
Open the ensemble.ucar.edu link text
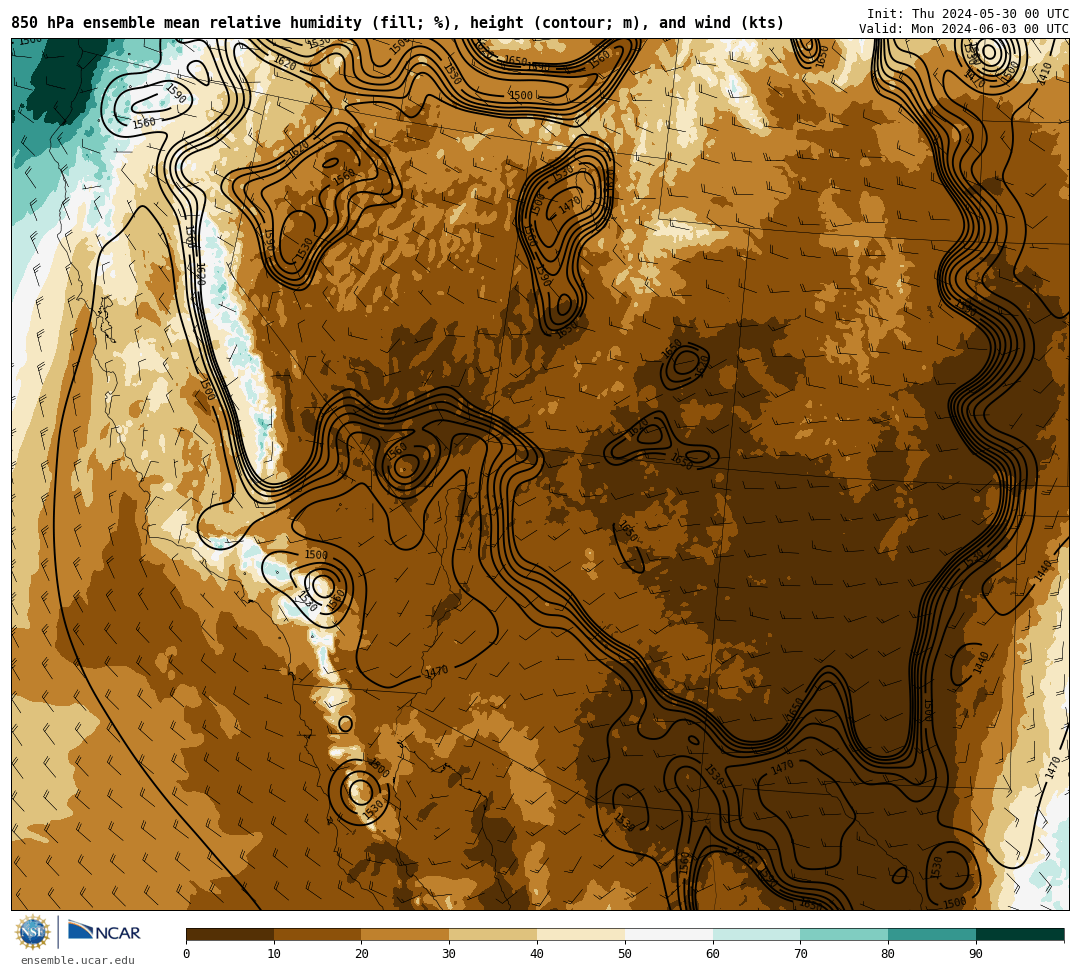[78, 960]
